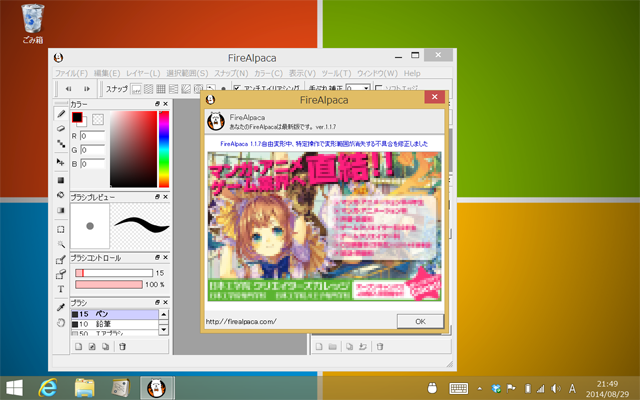Enable circle snap
Image resolution: width=640 pixels, height=400 pixels.
[198, 89]
